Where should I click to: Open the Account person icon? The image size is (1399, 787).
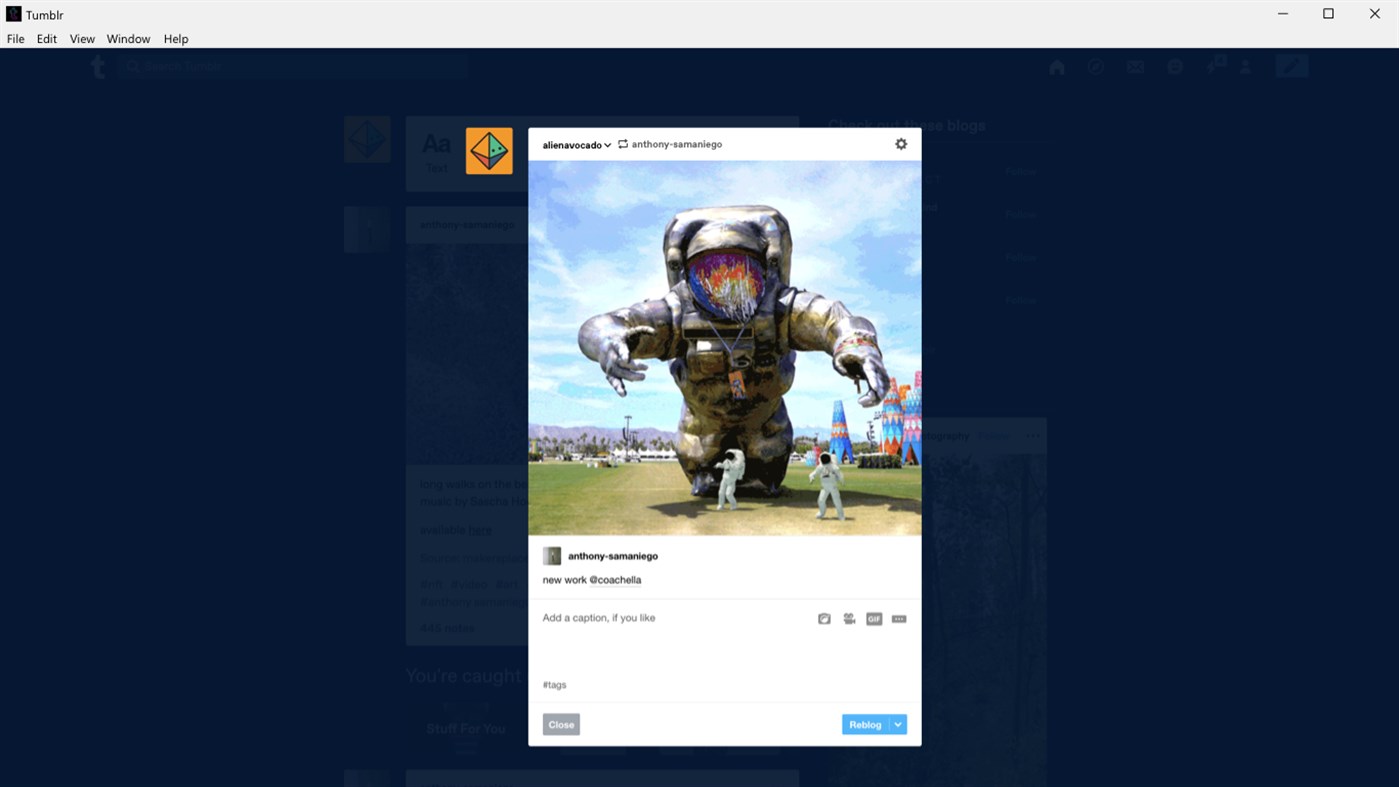click(x=1245, y=66)
